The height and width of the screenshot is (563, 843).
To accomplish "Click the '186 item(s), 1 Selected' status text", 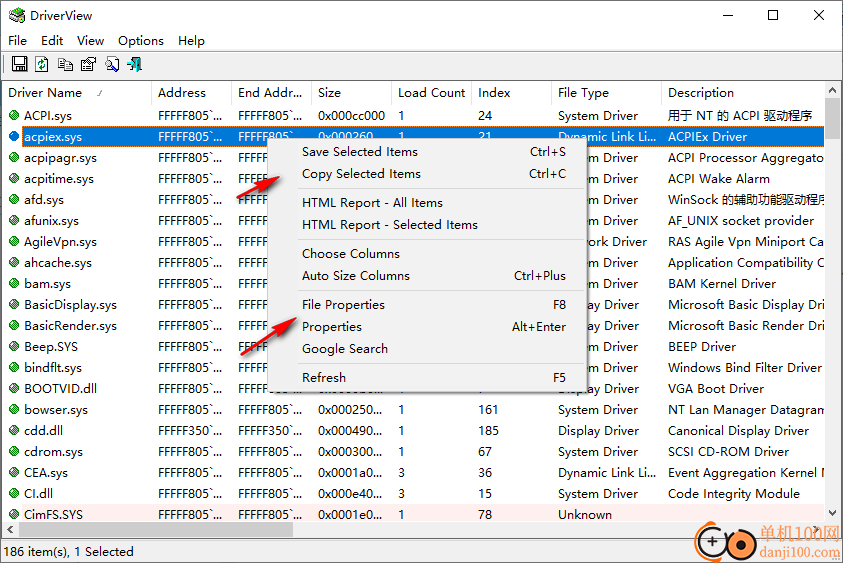I will 68,551.
